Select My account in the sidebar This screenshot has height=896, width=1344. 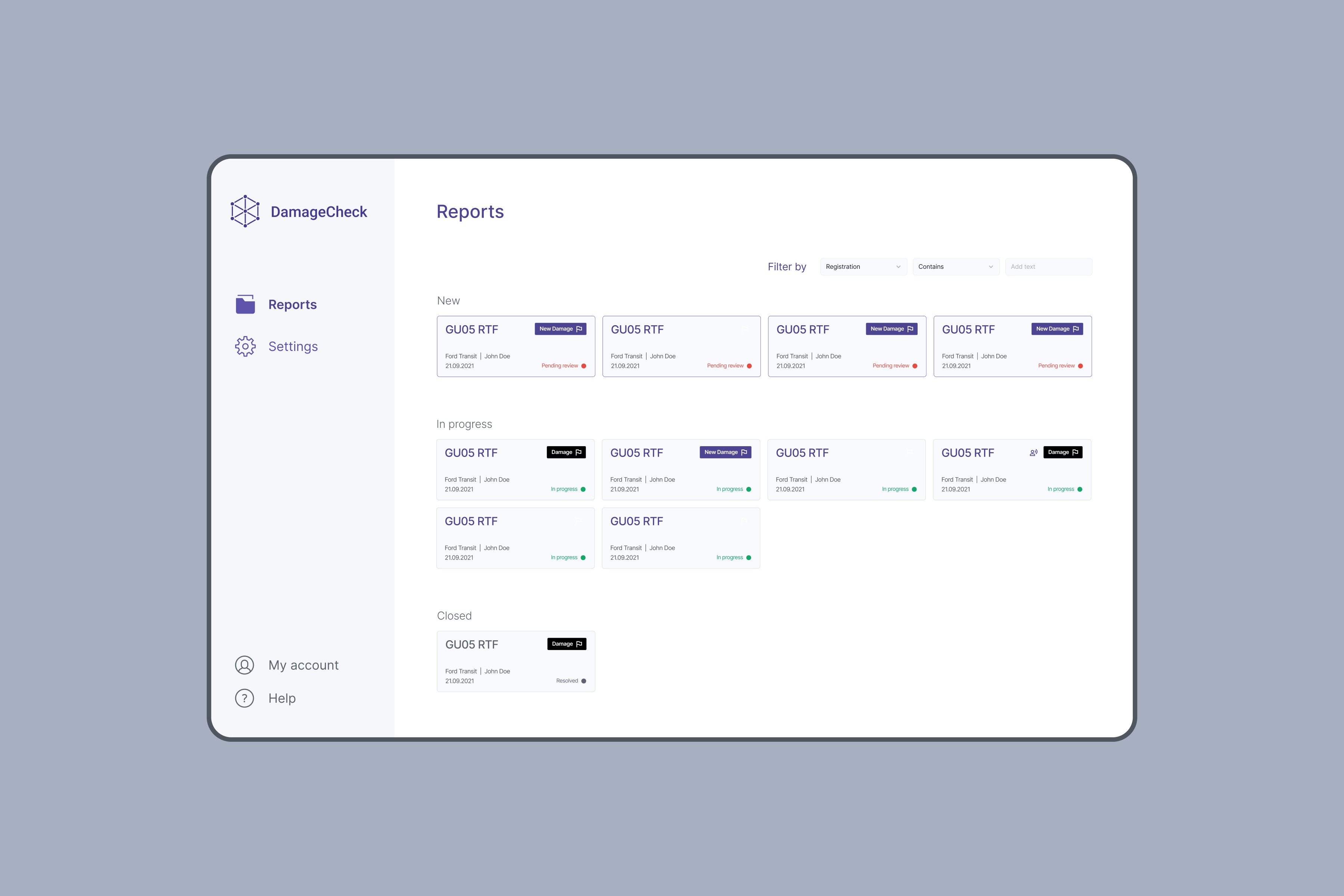coord(303,665)
